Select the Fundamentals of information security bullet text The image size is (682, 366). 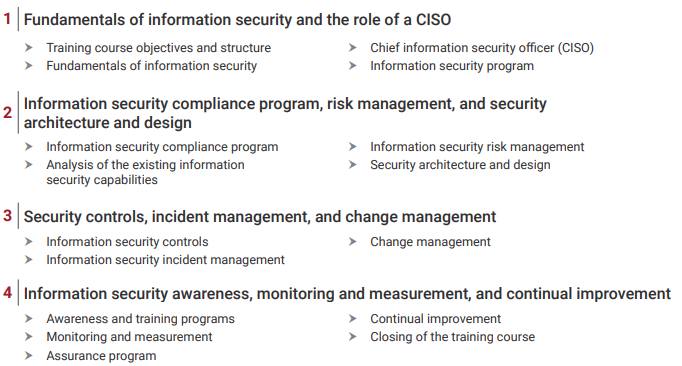[151, 66]
